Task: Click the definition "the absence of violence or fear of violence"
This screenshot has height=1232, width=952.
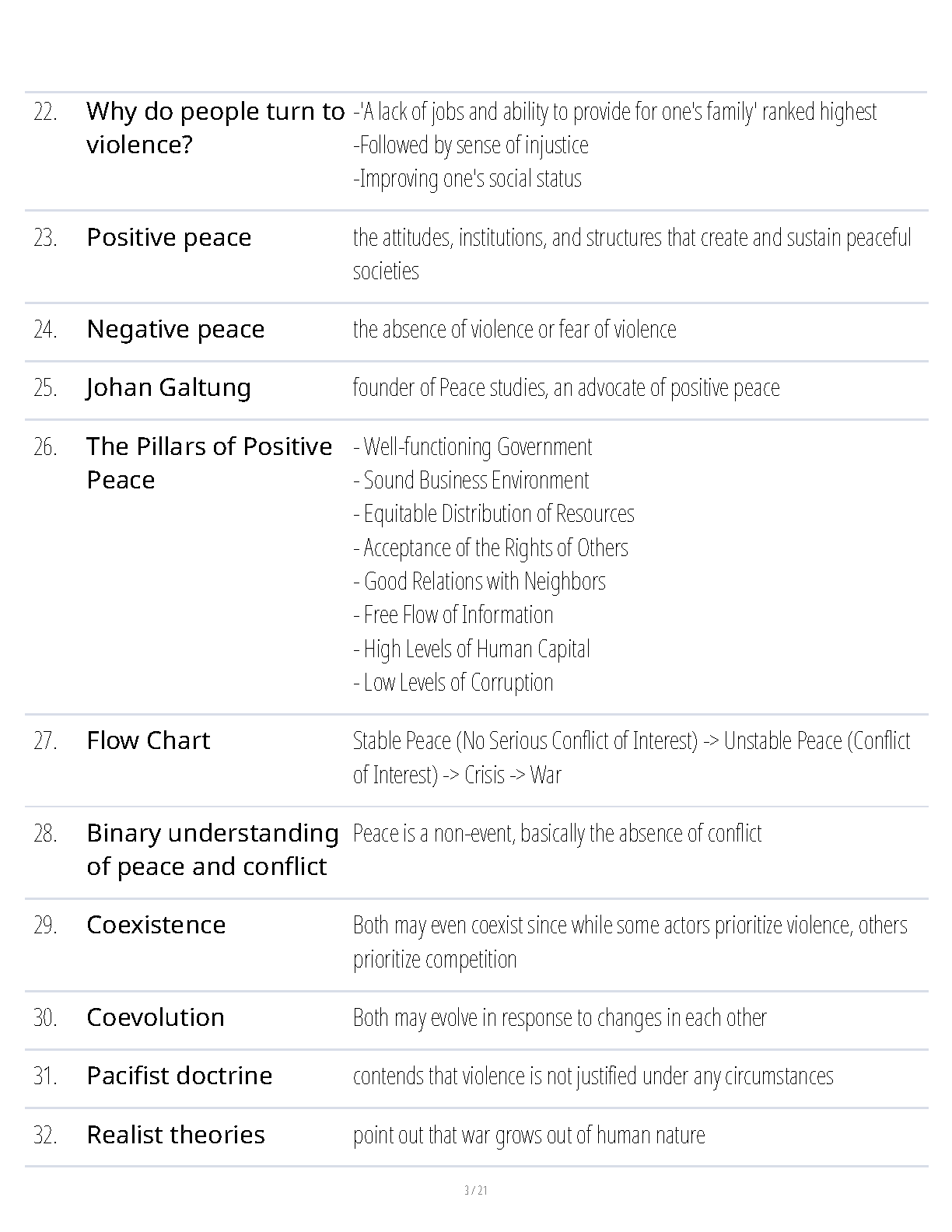Action: [514, 330]
